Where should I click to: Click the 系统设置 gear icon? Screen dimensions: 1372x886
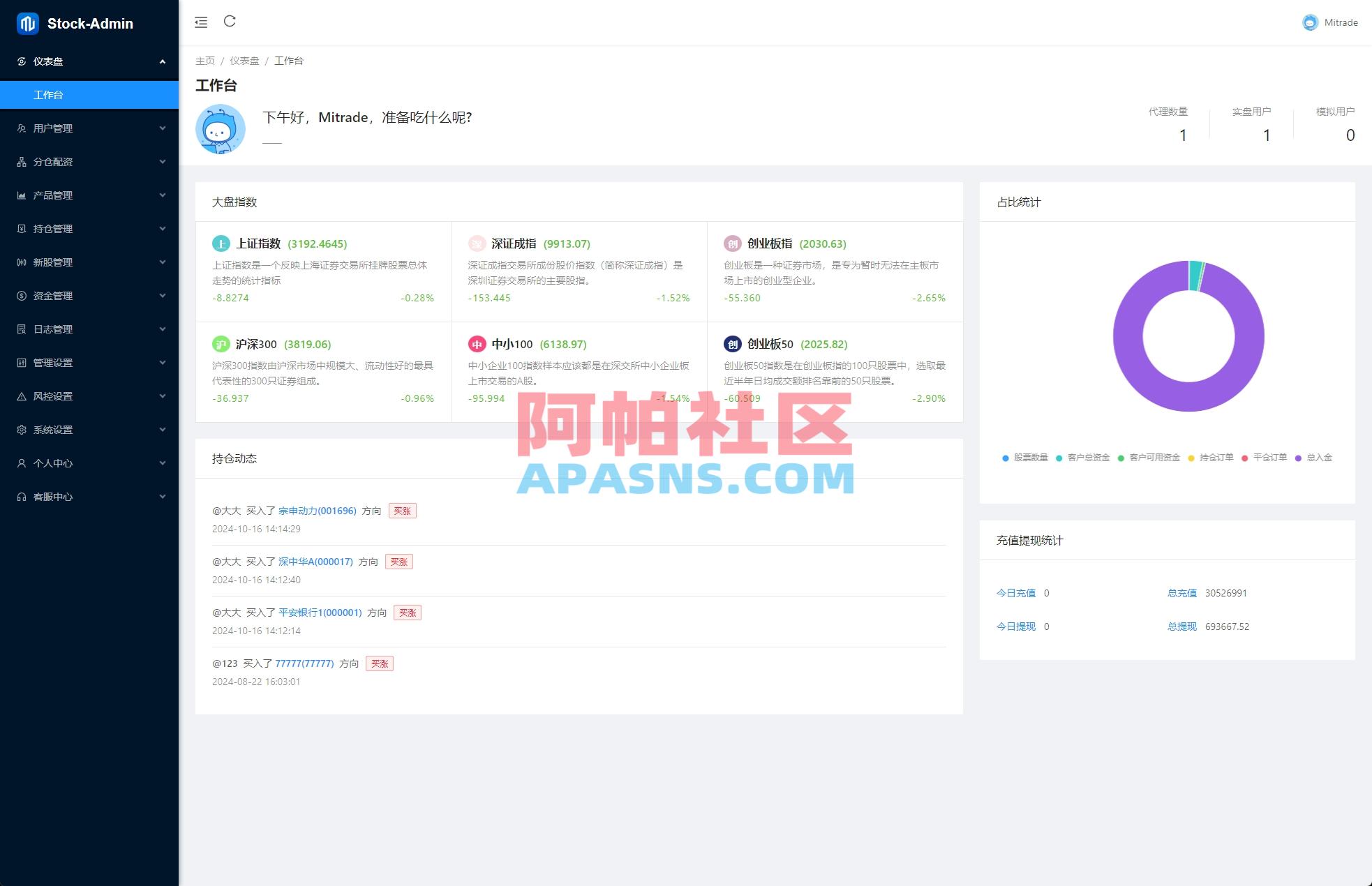click(22, 430)
